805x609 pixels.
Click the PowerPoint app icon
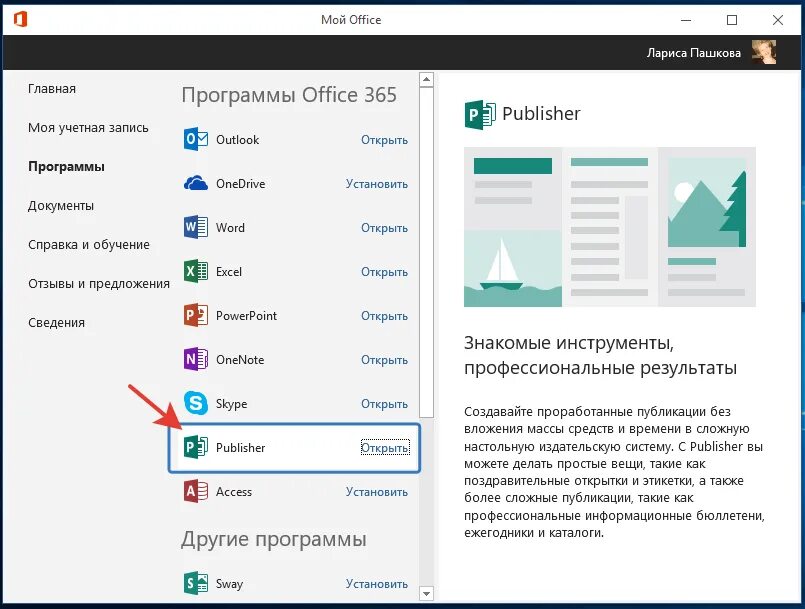click(x=196, y=315)
